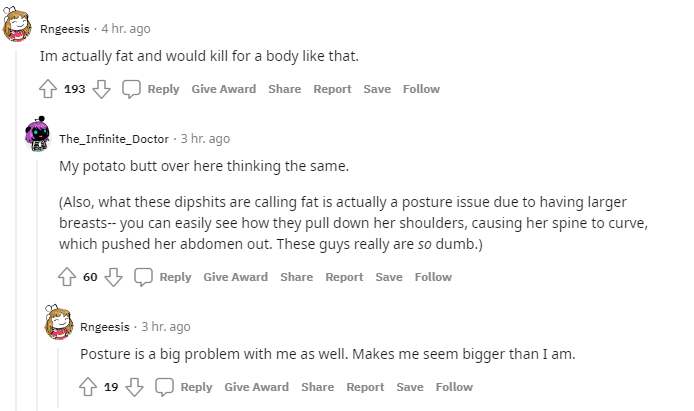Screen dimensions: 694x411
Task: Visit The_Infinite_Doctor username link
Action: pyautogui.click(x=114, y=139)
